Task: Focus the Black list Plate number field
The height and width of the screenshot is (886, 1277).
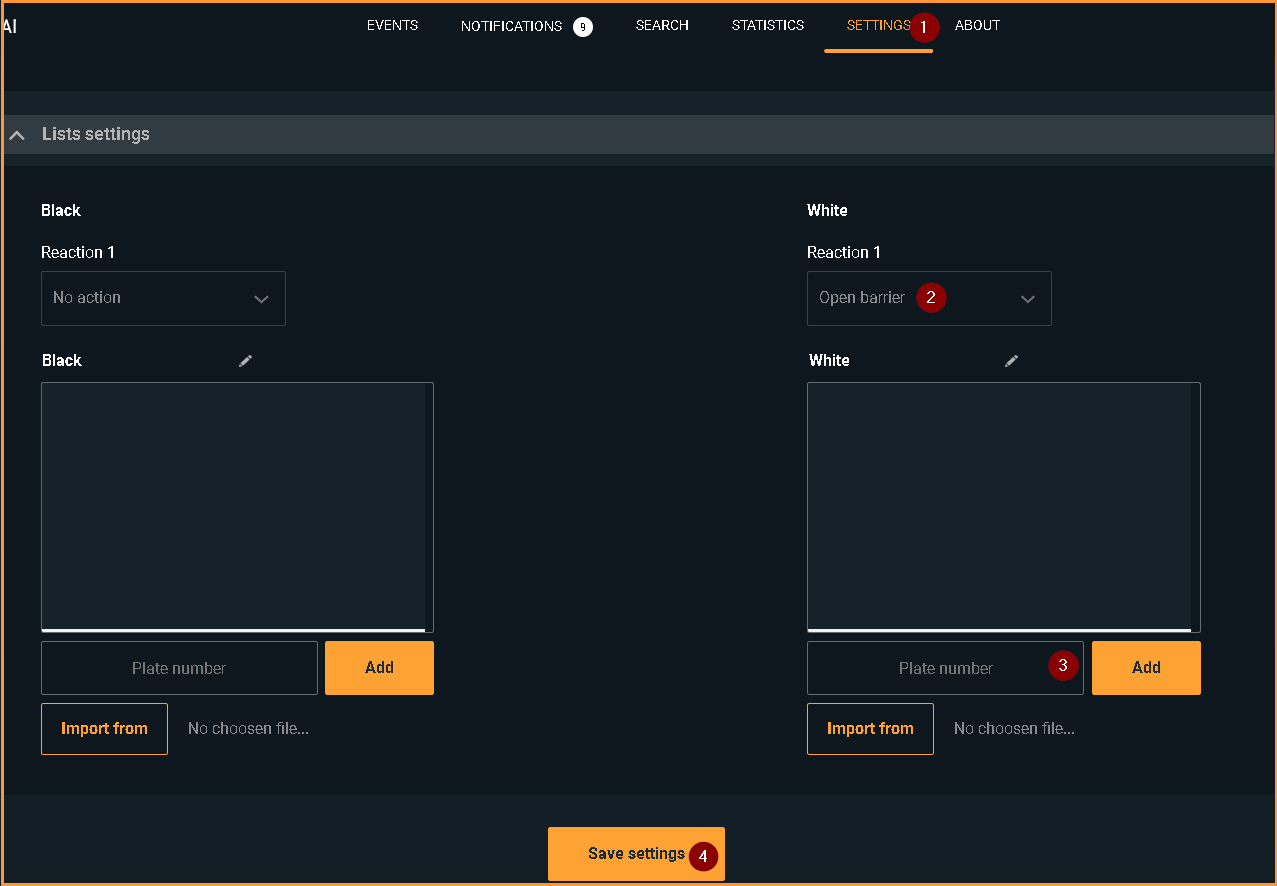Action: coord(179,668)
